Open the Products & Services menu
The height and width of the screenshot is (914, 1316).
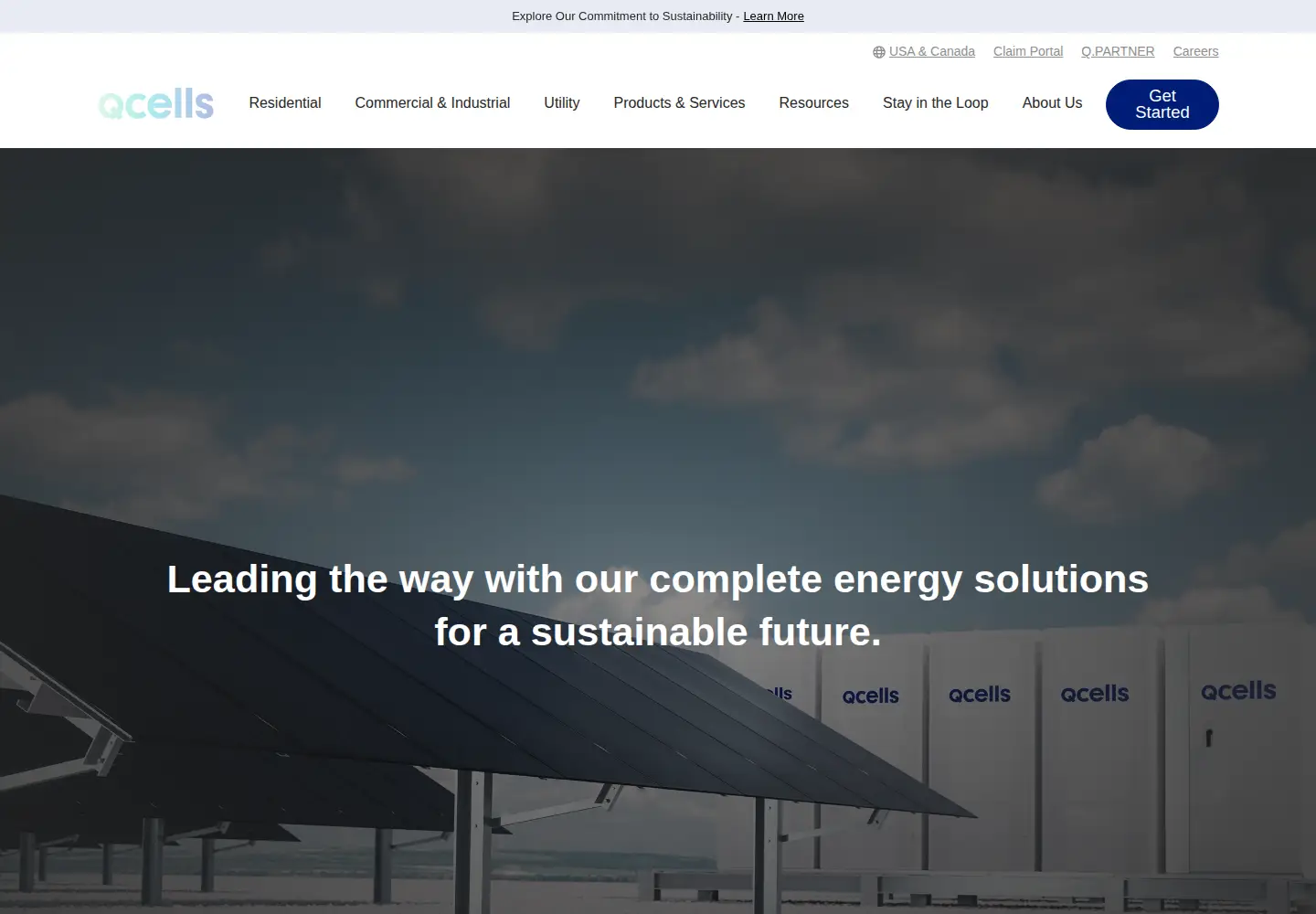(x=679, y=103)
